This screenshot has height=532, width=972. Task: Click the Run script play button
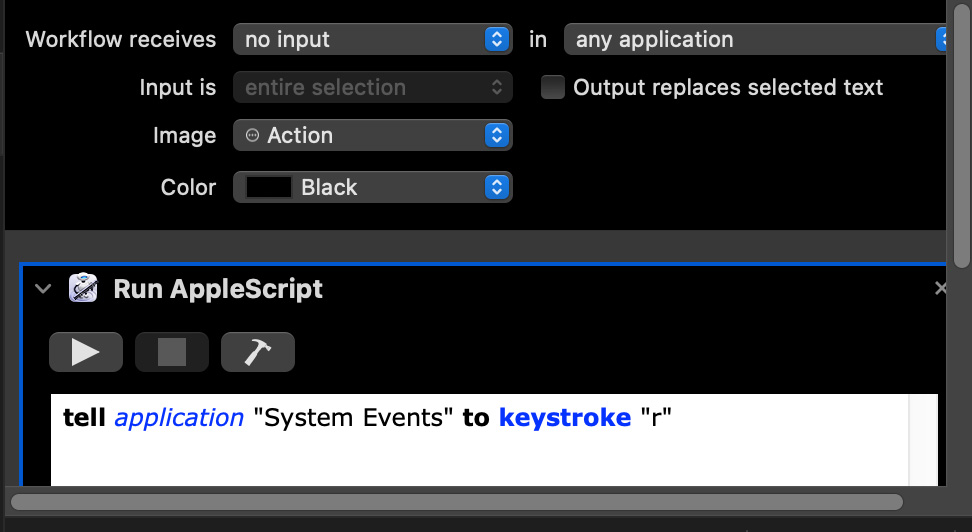(x=86, y=352)
